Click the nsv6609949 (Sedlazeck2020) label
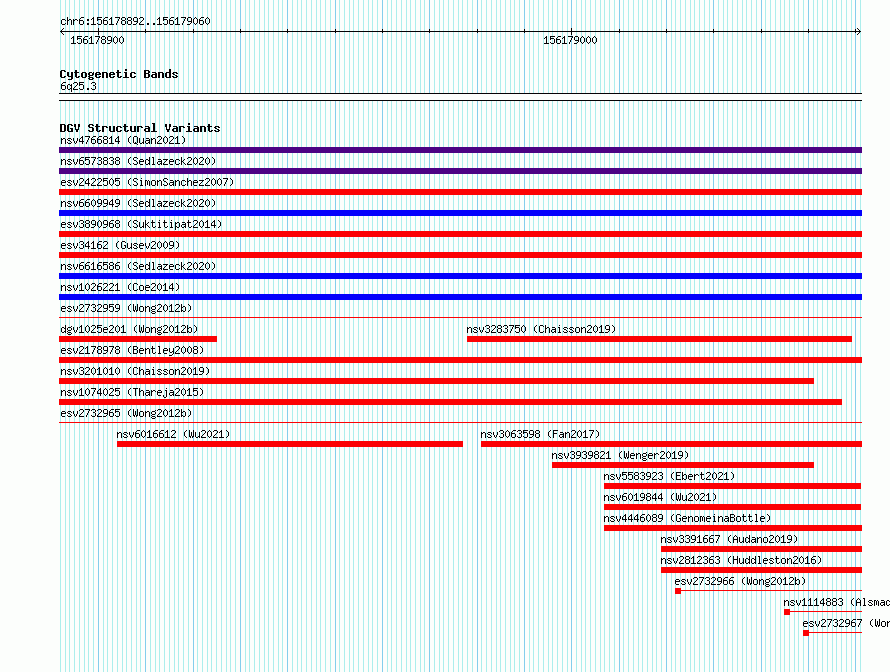This screenshot has width=890, height=672. pyautogui.click(x=138, y=203)
